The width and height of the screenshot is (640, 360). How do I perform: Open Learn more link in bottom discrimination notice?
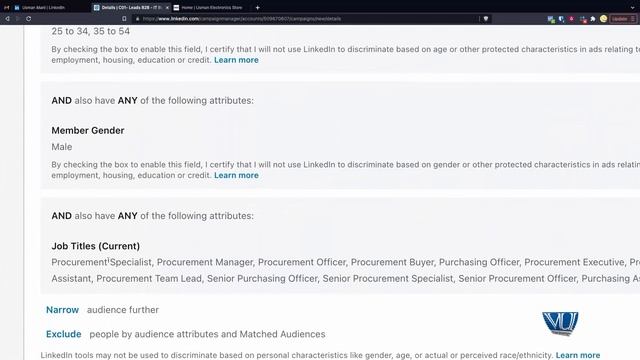click(578, 355)
